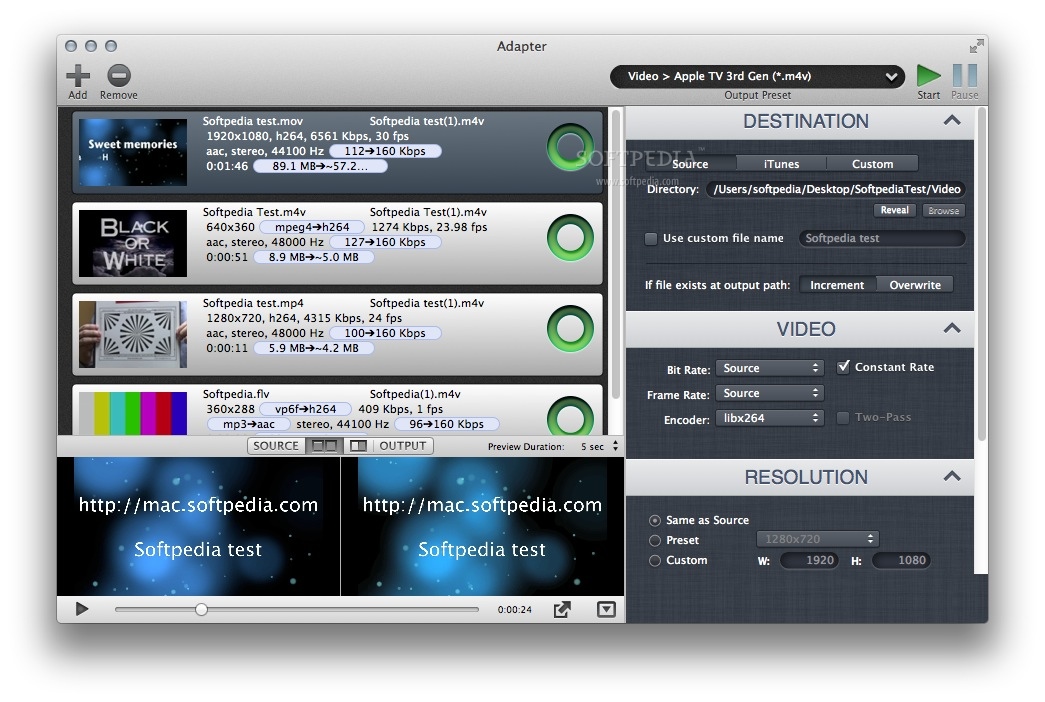Click vp6f→h264 codec conversion pill
The height and width of the screenshot is (702, 1045).
[x=306, y=409]
